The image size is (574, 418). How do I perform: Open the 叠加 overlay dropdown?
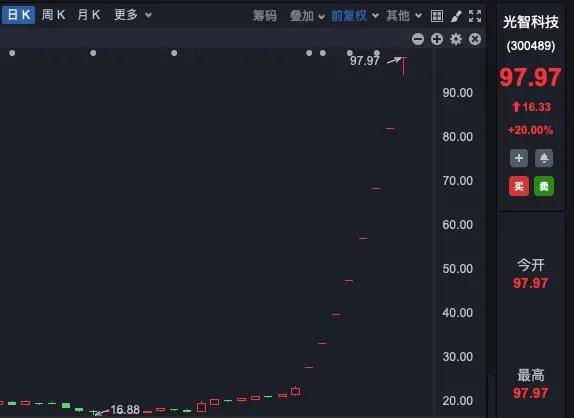[307, 16]
